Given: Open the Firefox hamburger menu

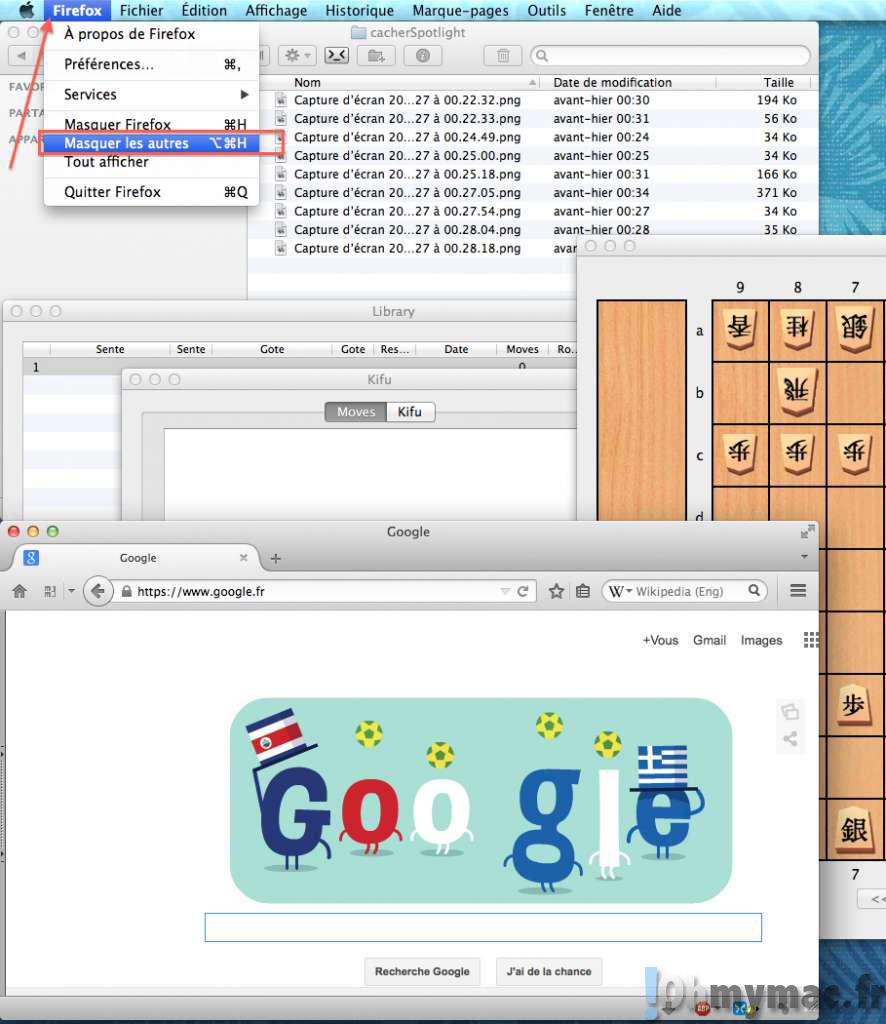Looking at the screenshot, I should pyautogui.click(x=798, y=591).
